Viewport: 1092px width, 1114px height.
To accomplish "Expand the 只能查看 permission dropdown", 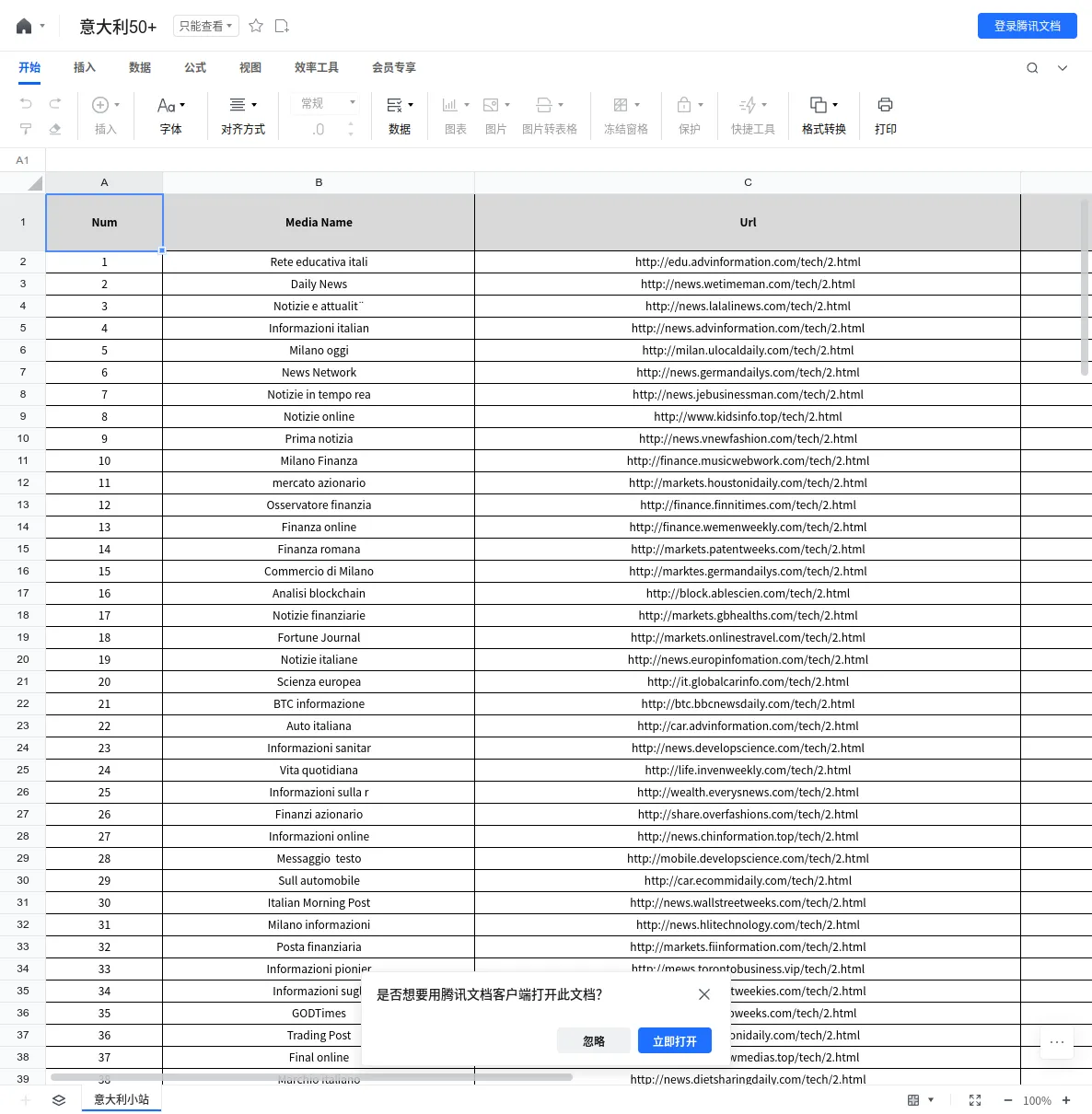I will tap(205, 26).
